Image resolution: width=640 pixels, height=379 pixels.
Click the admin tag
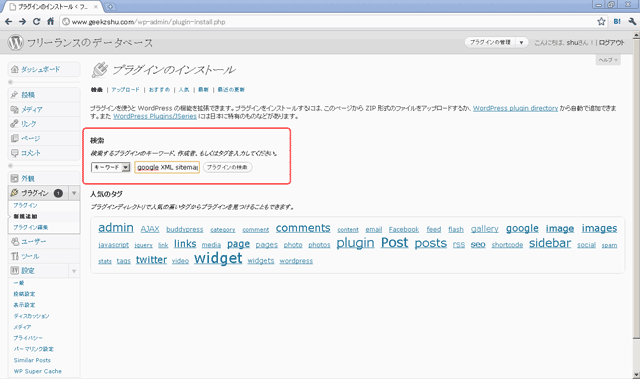click(x=116, y=228)
